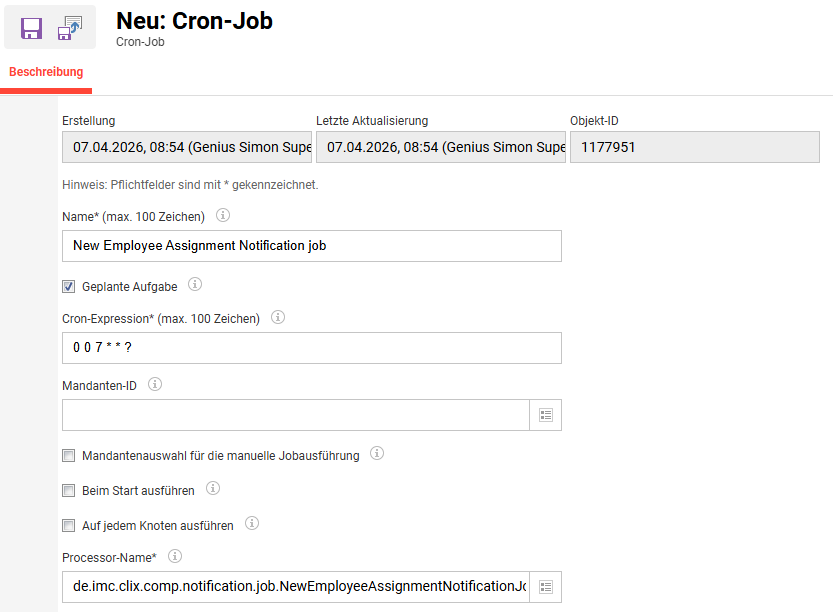The width and height of the screenshot is (833, 612).
Task: Check Auf jedem Knoten ausführen
Action: point(68,524)
